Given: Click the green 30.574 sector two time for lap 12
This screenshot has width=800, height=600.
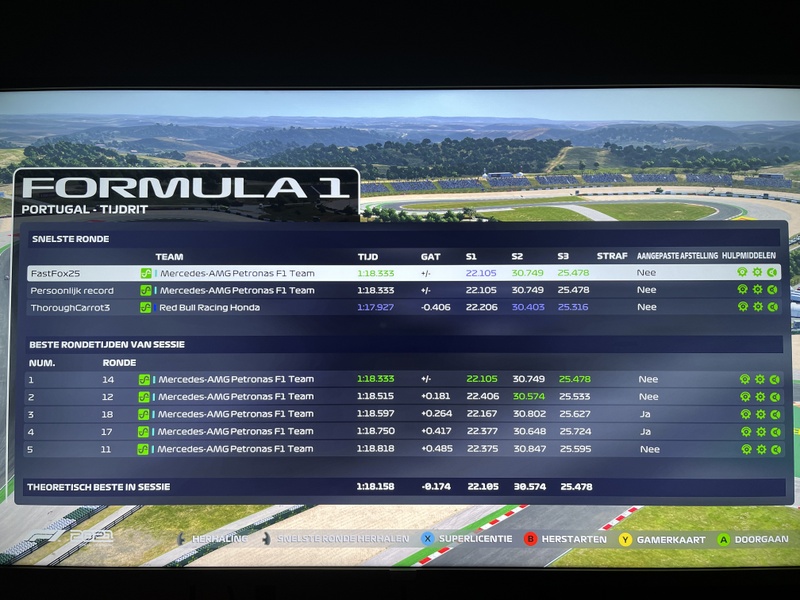Looking at the screenshot, I should (x=529, y=396).
